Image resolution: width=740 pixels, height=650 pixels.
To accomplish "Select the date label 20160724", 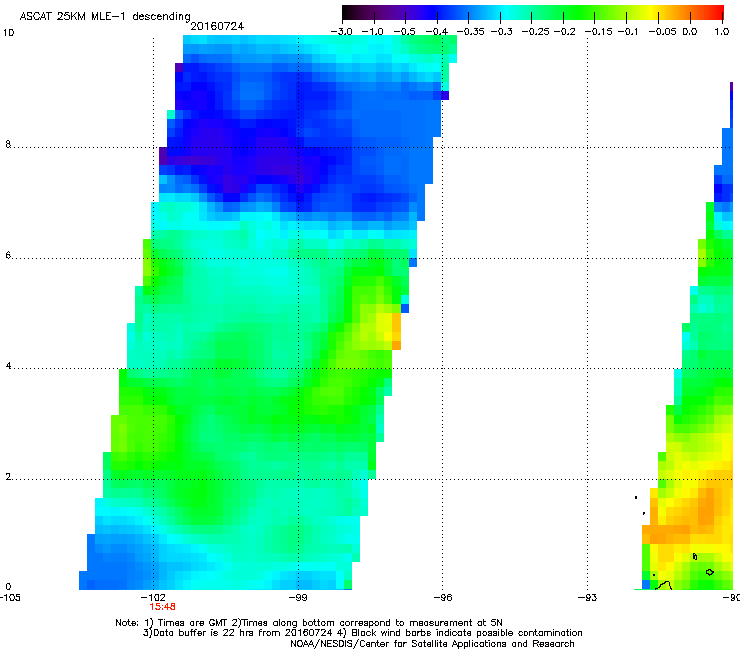I will click(217, 26).
